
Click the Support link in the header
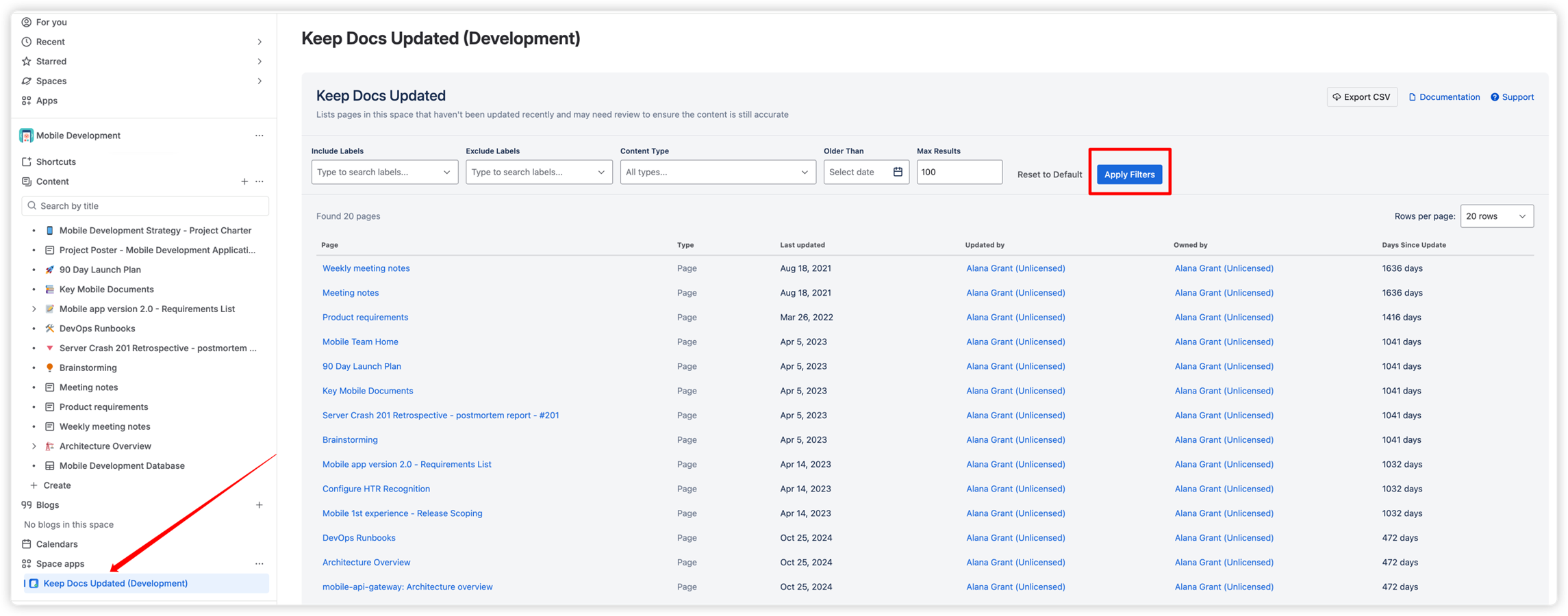(x=1512, y=97)
